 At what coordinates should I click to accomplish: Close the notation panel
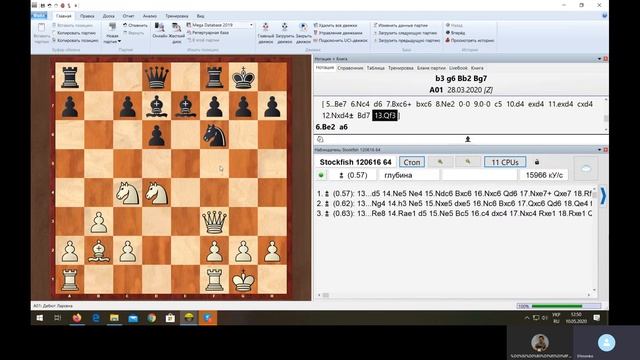tap(605, 59)
